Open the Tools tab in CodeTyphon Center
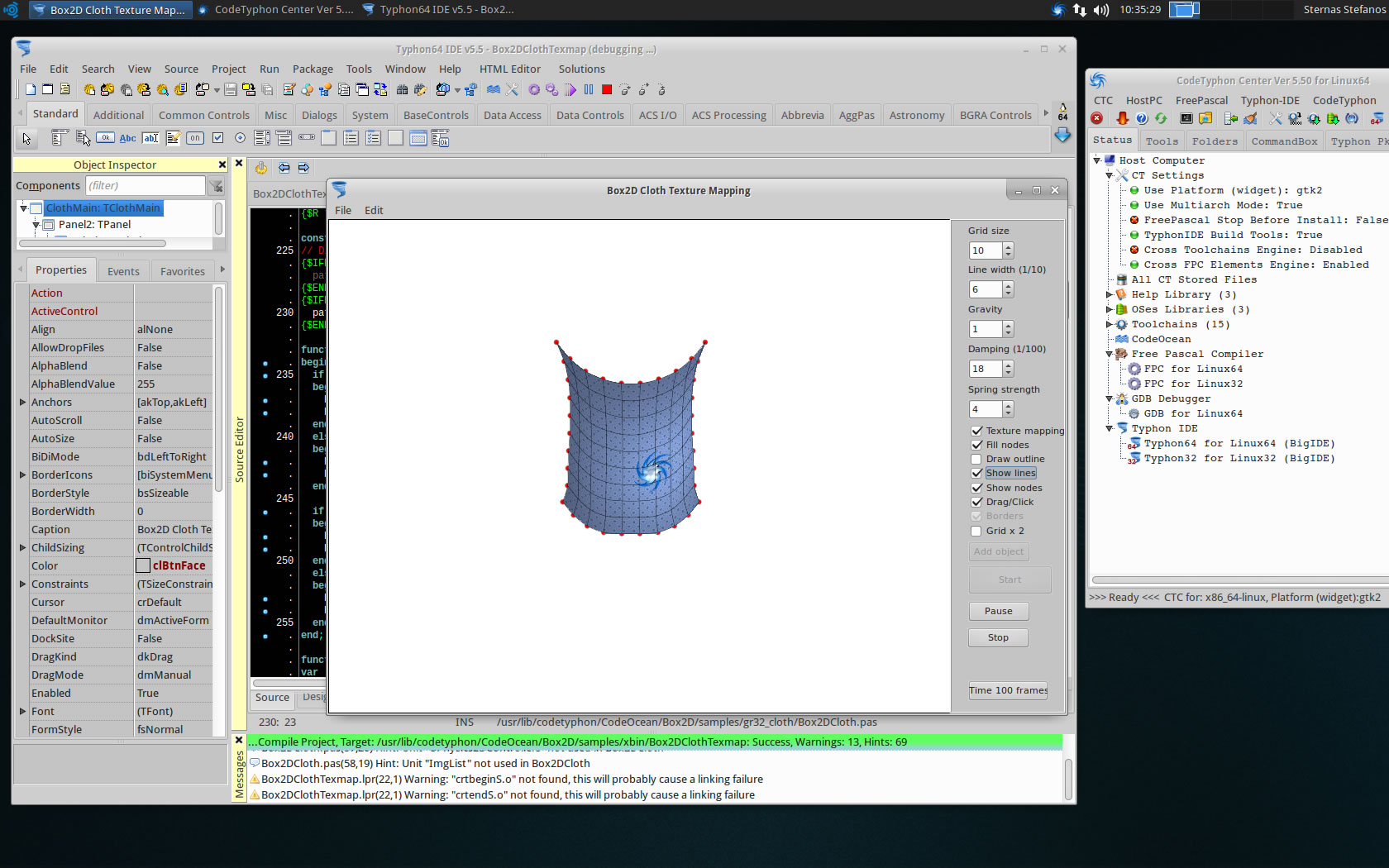This screenshot has width=1389, height=868. coord(1162,141)
